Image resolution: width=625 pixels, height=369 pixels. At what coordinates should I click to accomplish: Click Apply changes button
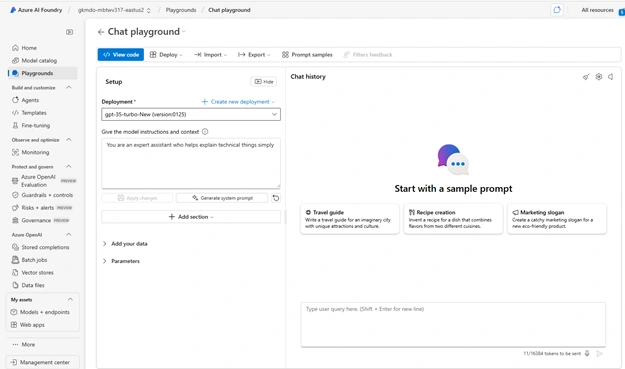137,198
